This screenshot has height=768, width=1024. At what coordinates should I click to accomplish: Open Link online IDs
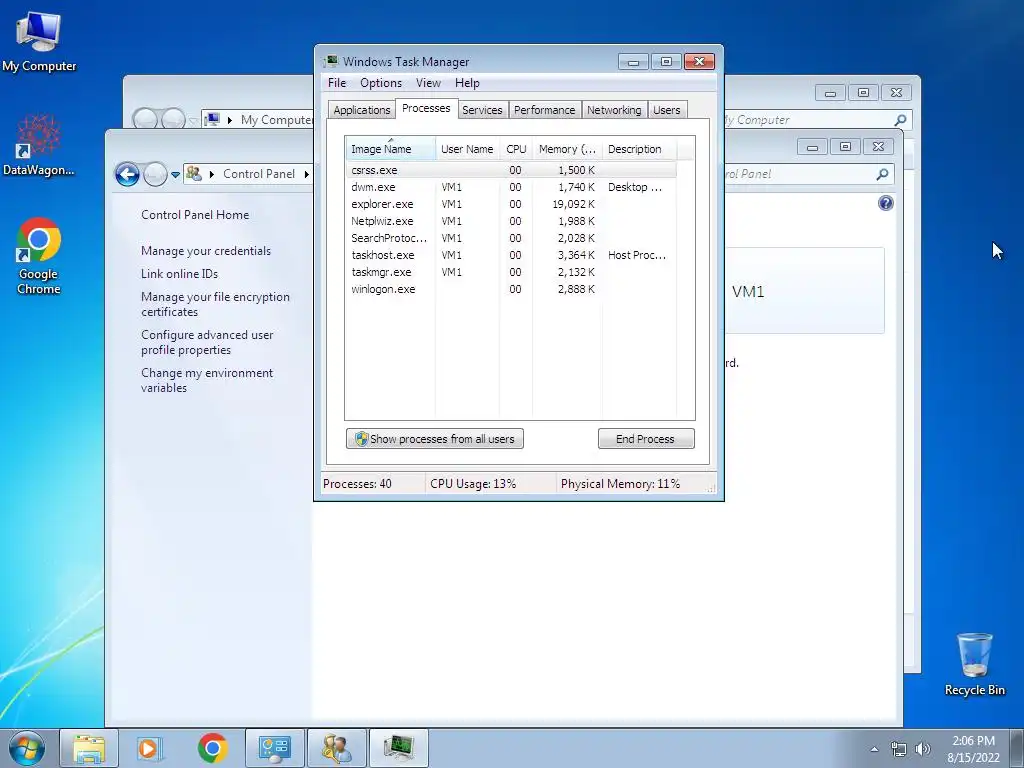coord(180,274)
